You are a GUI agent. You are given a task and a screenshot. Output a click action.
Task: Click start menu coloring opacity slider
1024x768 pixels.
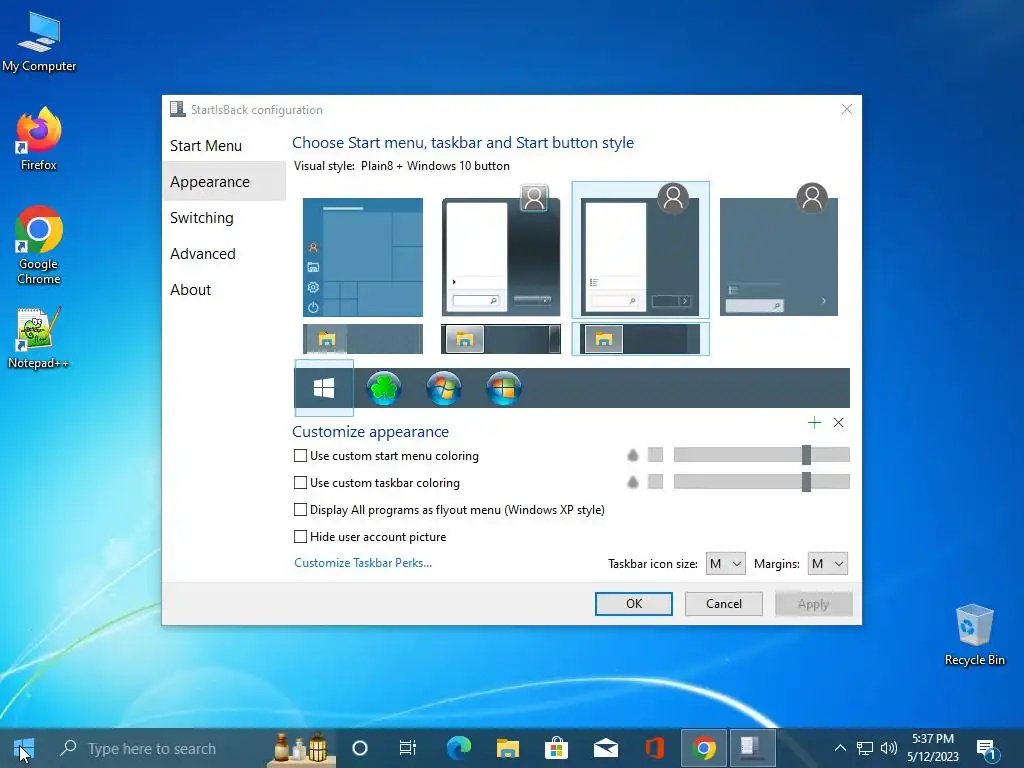[x=761, y=455]
